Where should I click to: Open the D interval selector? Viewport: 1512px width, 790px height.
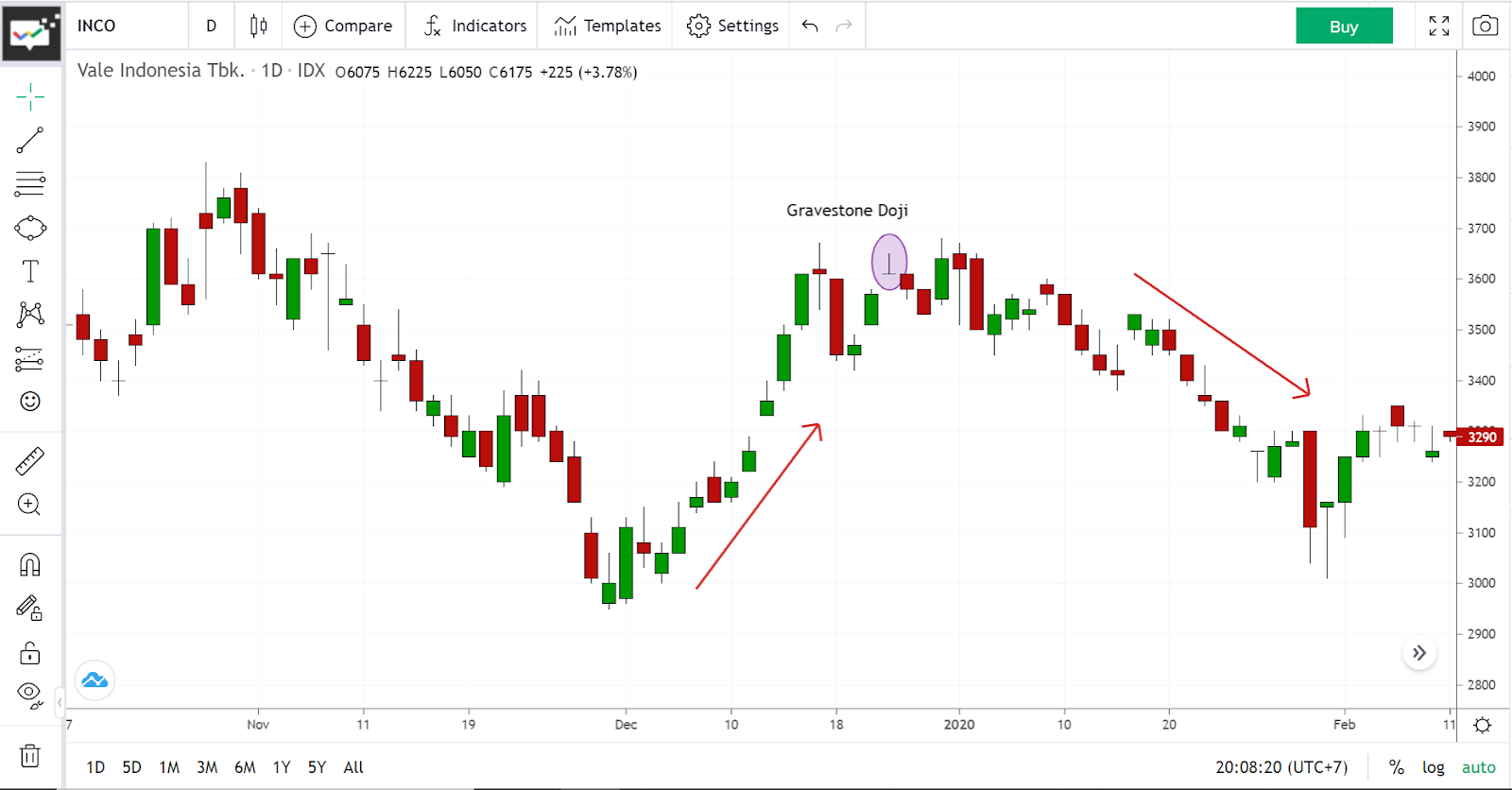click(212, 26)
